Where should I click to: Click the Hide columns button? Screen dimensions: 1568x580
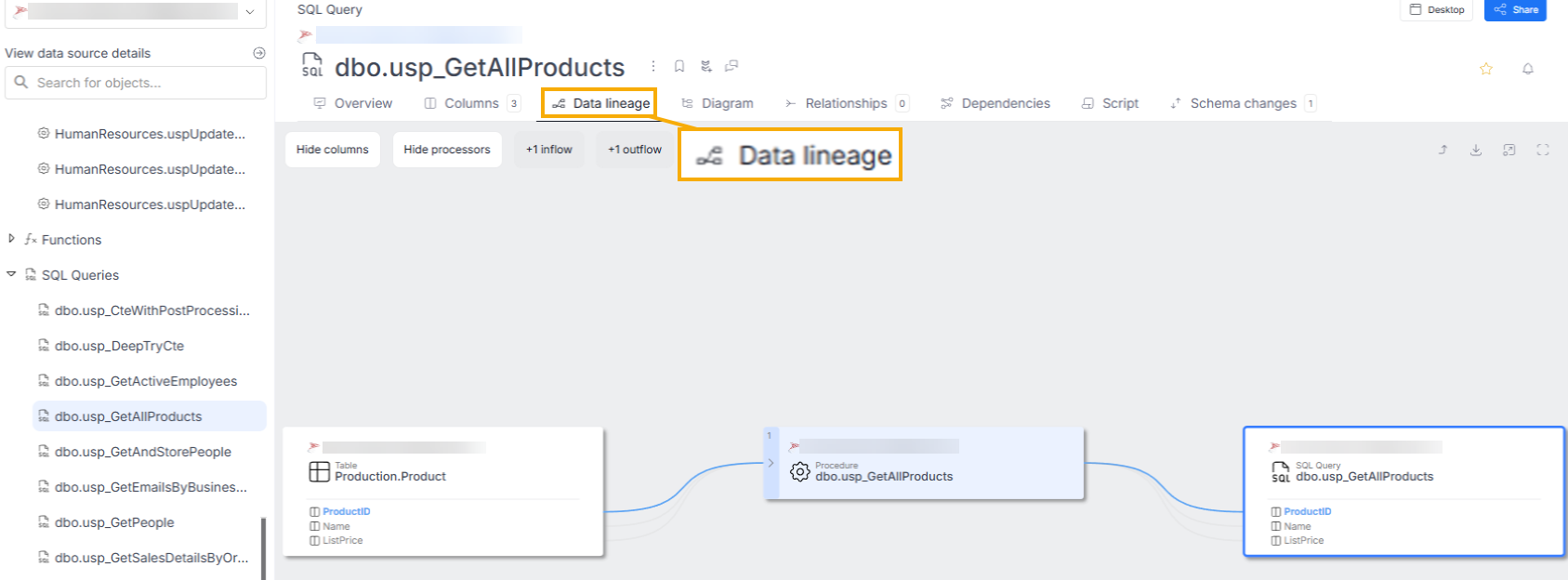[x=333, y=150]
